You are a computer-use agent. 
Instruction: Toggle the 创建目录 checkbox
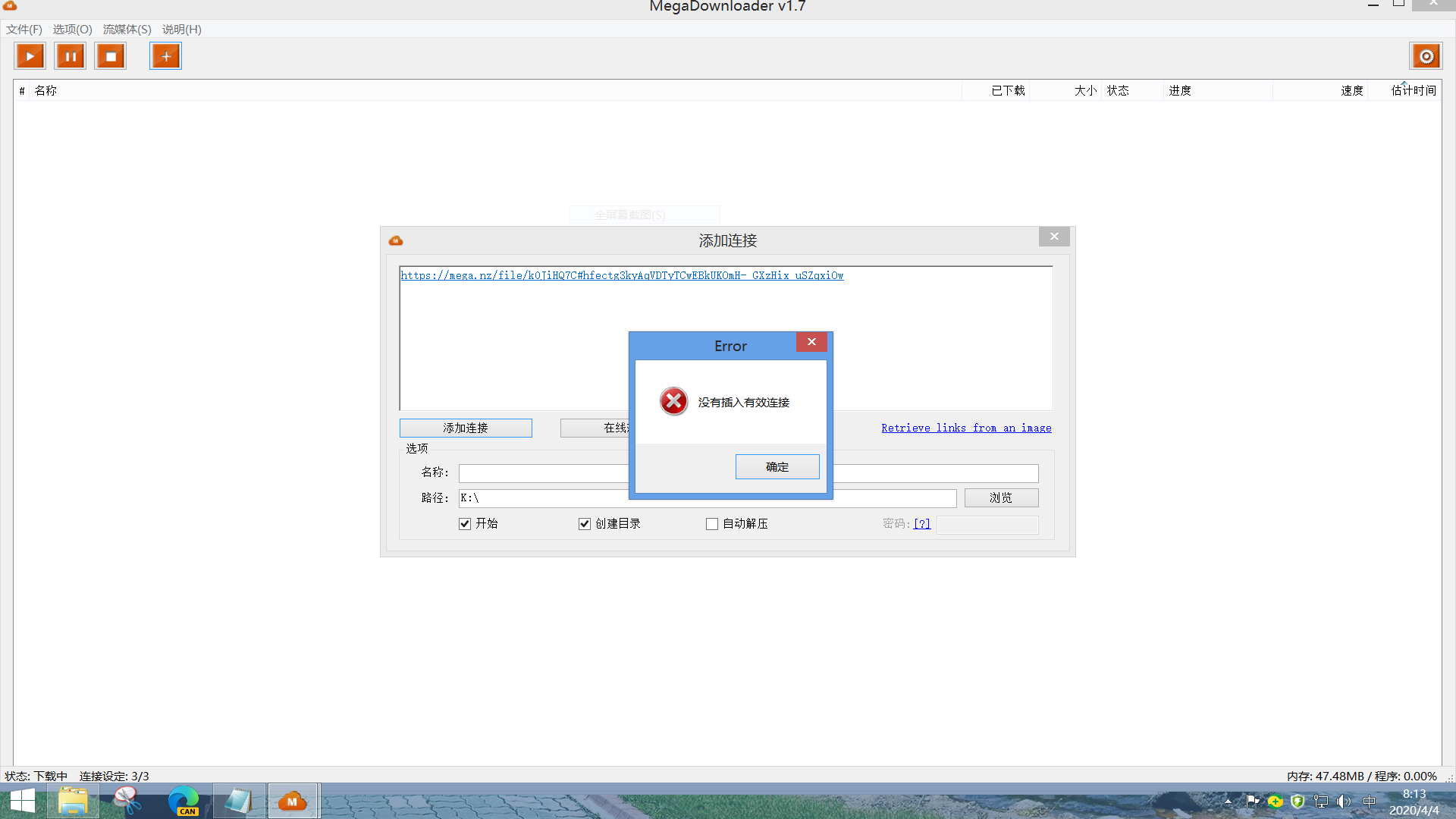[x=585, y=524]
